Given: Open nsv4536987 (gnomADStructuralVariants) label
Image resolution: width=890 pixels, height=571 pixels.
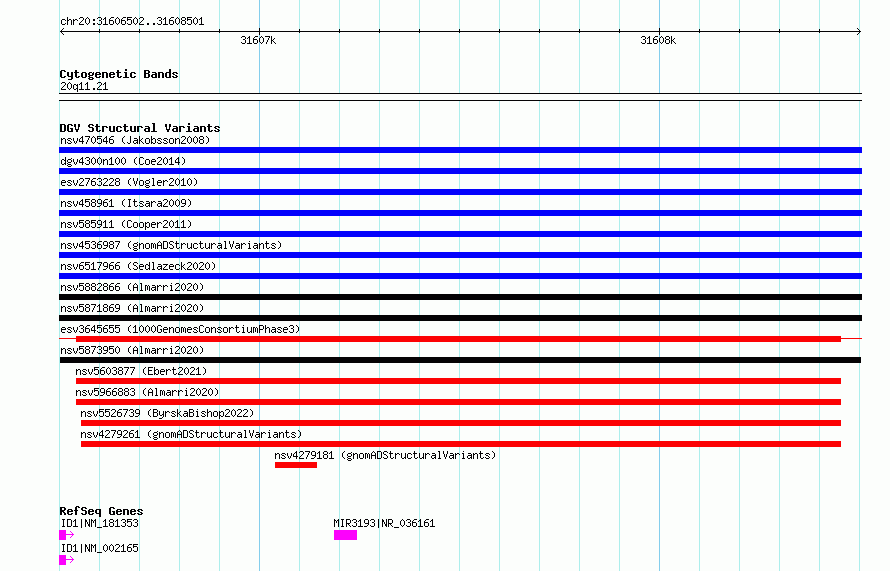Looking at the screenshot, I should pos(171,245).
